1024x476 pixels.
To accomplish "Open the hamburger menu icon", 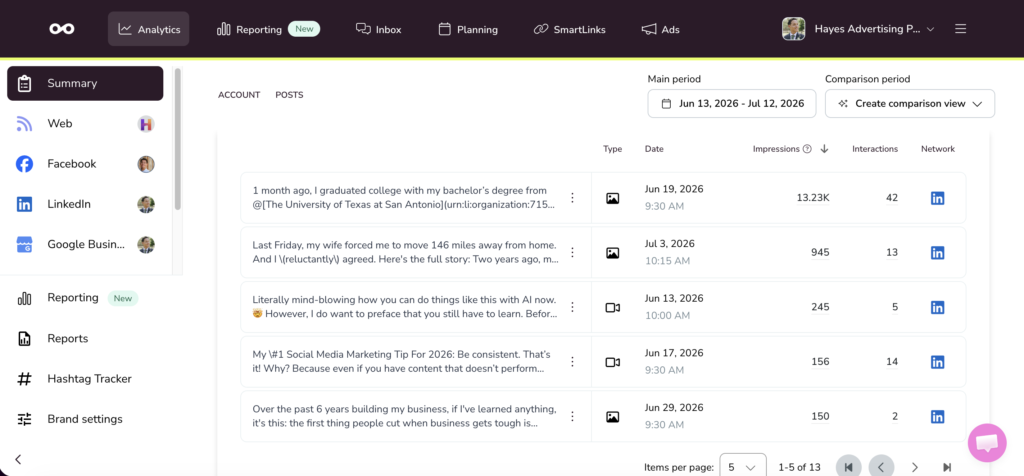I will [960, 29].
